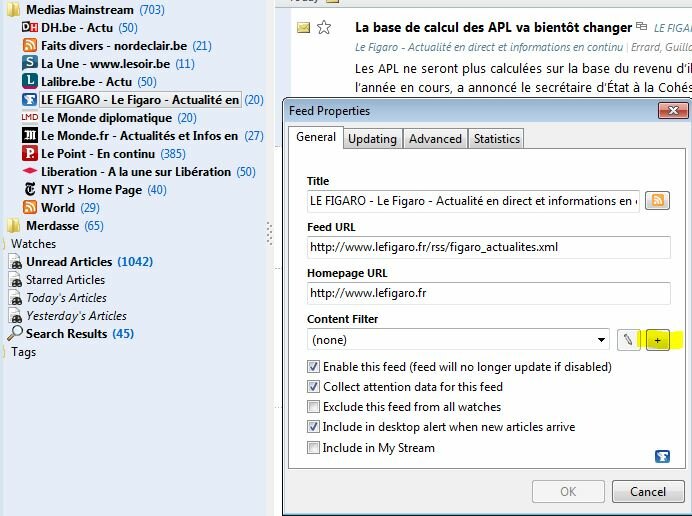Viewport: 692px width, 516px height.
Task: Click the Today's Articles watch icon
Action: [15, 298]
